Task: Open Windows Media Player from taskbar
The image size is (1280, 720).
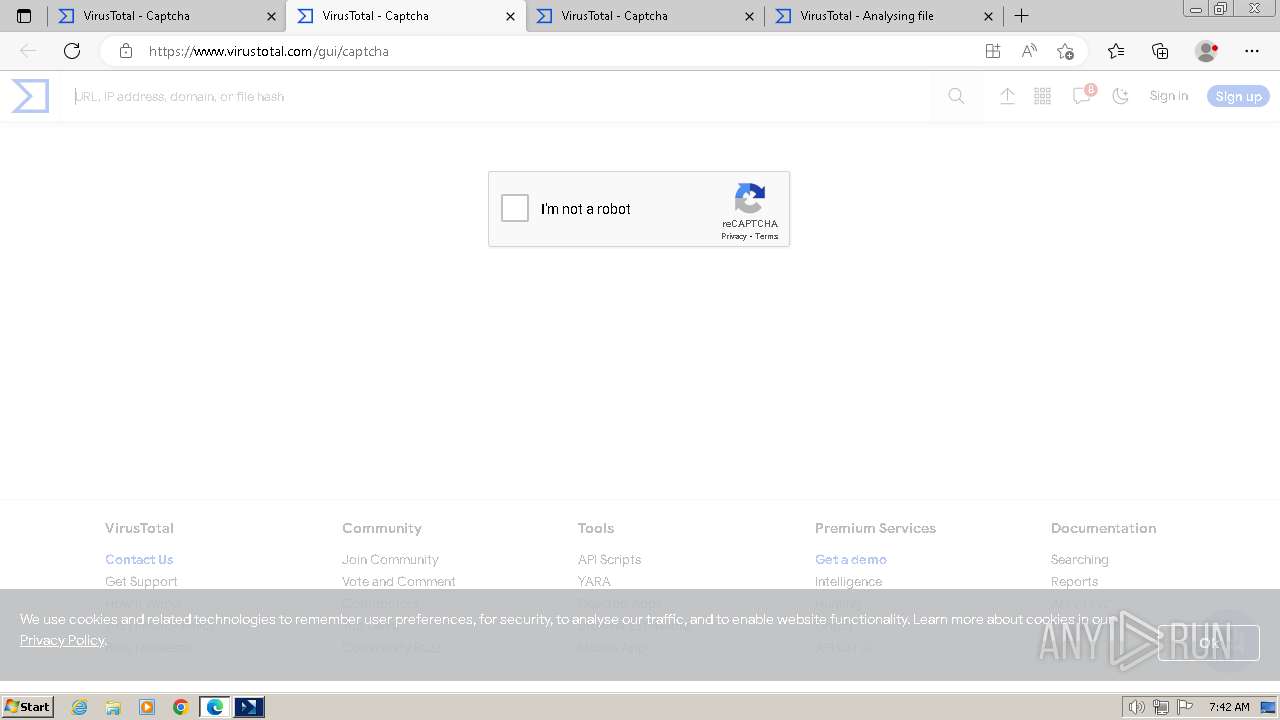Action: click(147, 707)
